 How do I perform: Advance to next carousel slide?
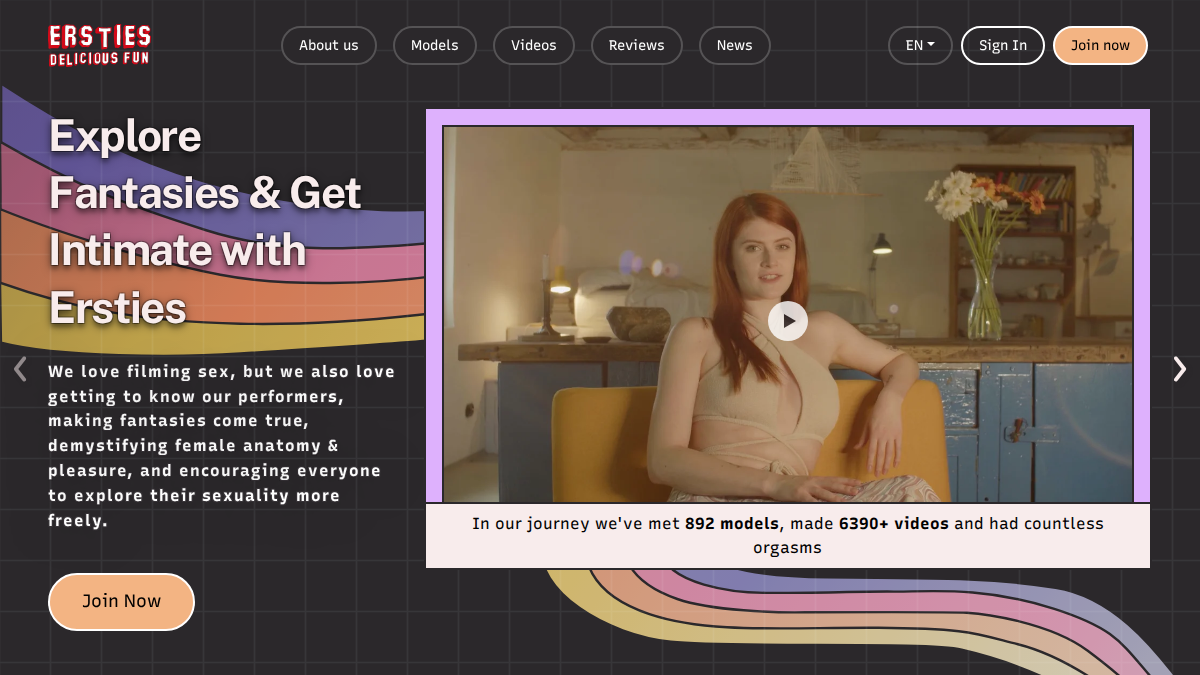click(x=1180, y=369)
